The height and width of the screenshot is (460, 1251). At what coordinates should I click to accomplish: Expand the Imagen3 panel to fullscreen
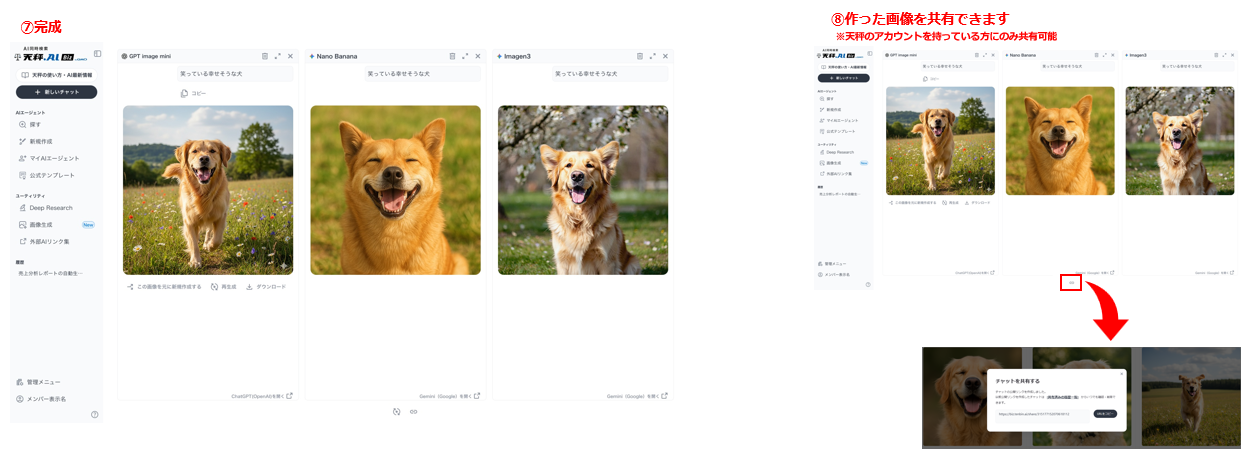652,56
